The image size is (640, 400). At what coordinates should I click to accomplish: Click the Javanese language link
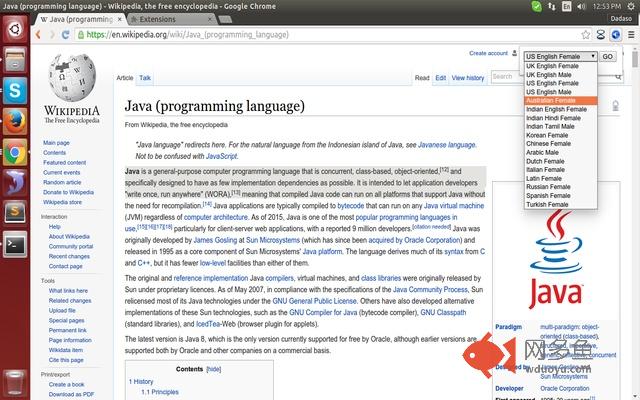tap(447, 144)
